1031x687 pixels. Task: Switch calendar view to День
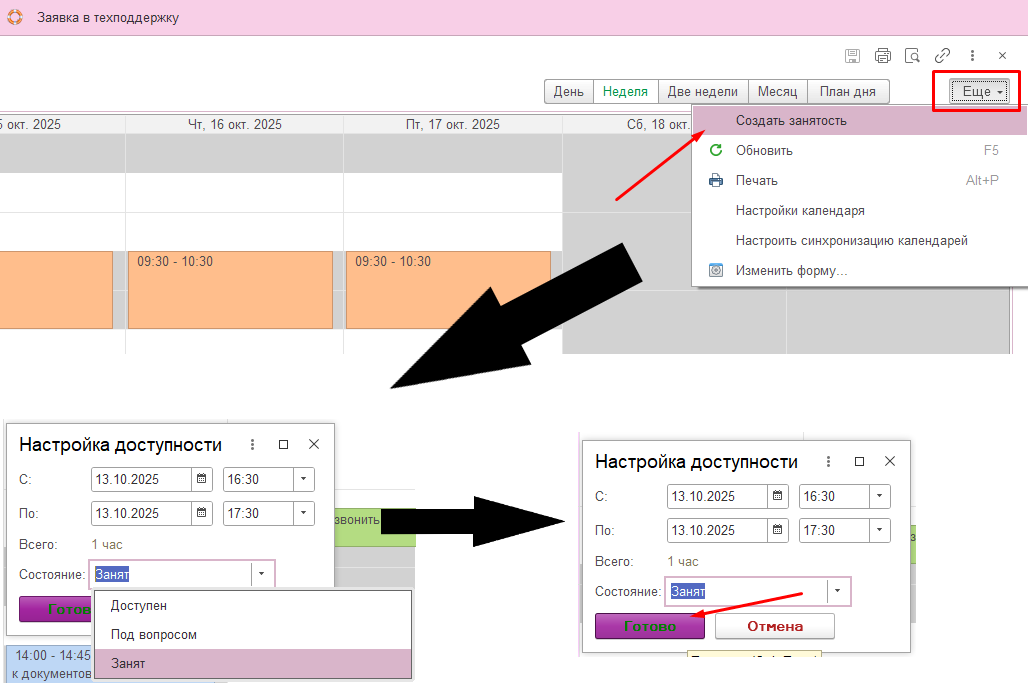click(568, 92)
